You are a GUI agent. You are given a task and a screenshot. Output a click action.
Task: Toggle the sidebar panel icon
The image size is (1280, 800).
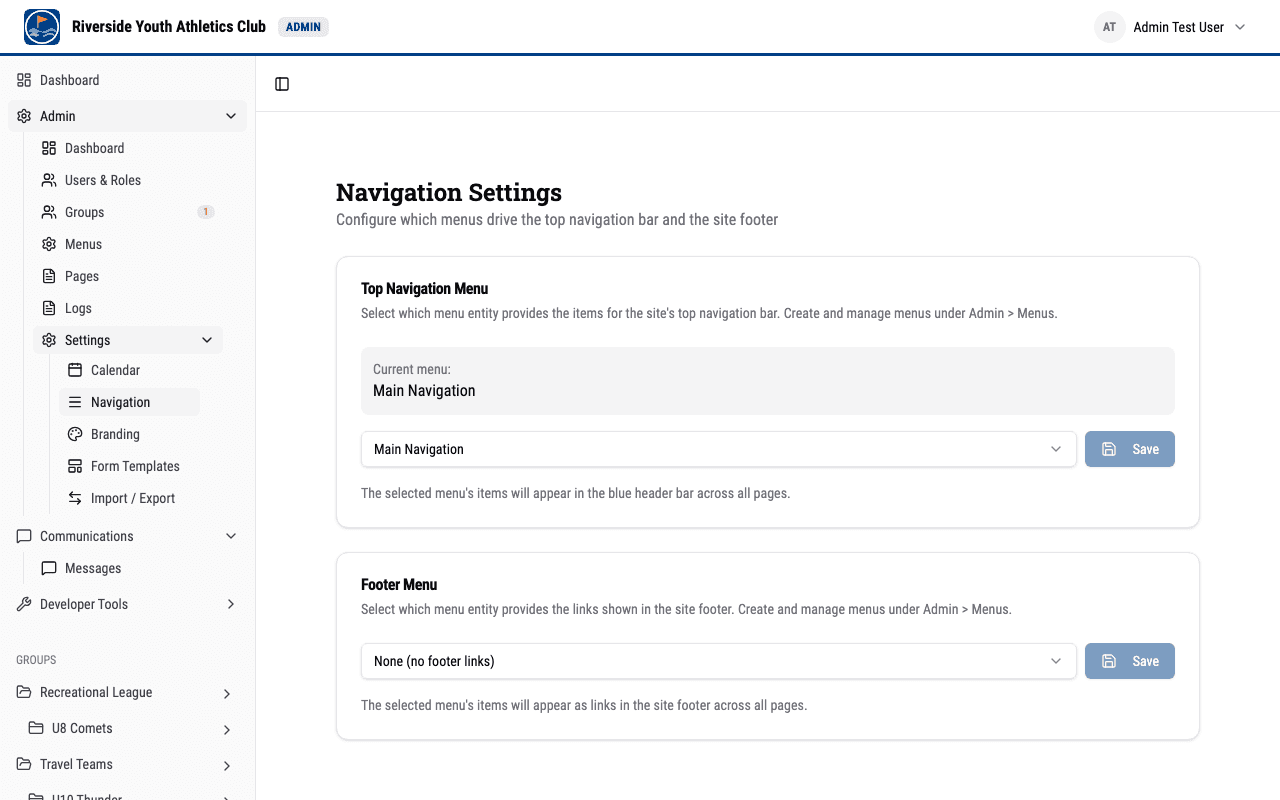pos(282,84)
